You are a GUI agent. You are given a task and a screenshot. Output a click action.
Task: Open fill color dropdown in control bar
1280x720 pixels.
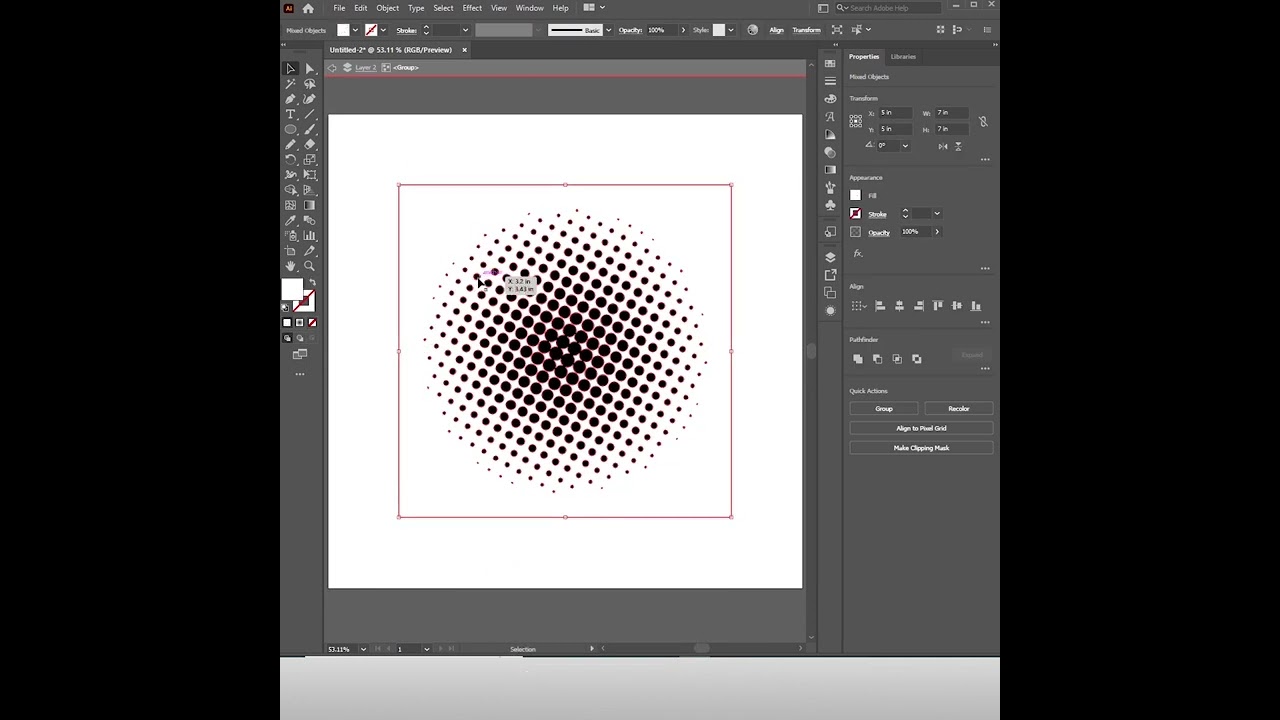click(x=355, y=30)
